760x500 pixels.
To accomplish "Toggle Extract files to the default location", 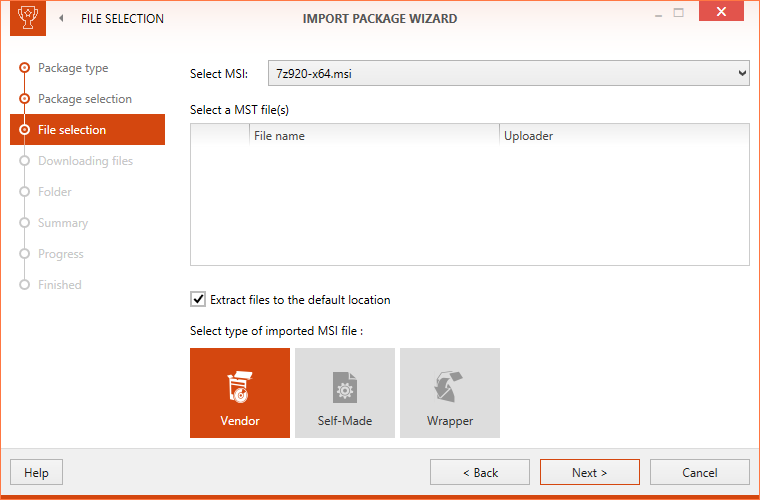I will (x=198, y=299).
